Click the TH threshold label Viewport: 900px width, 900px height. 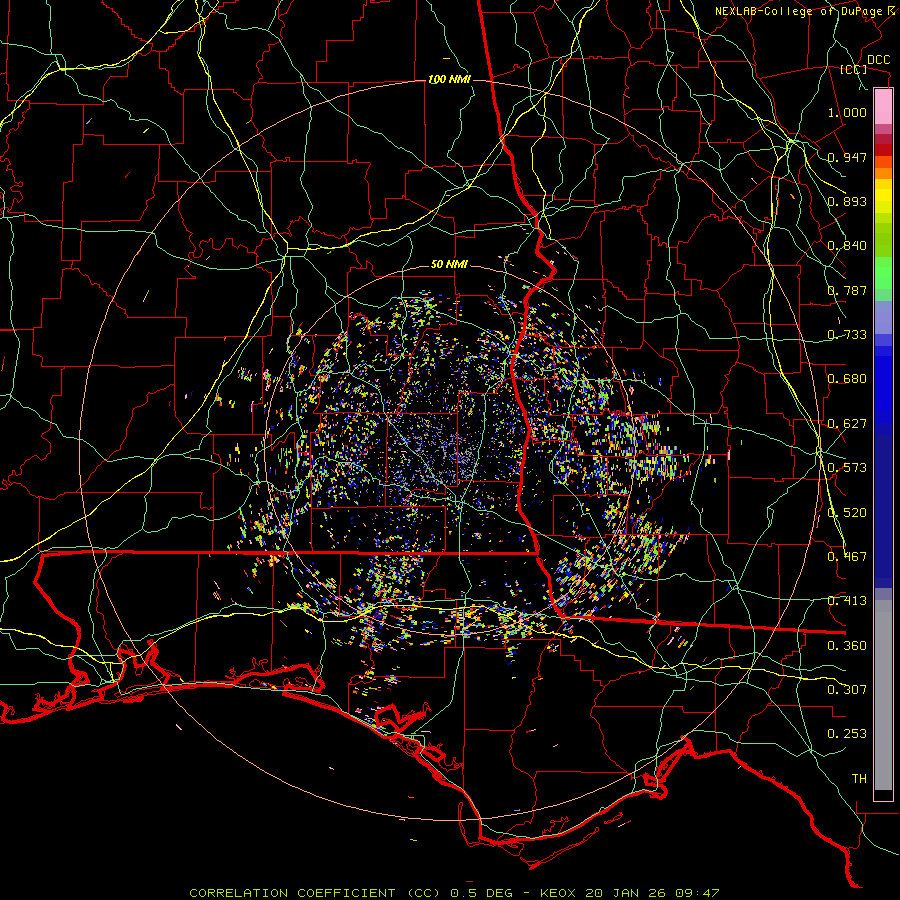click(859, 779)
